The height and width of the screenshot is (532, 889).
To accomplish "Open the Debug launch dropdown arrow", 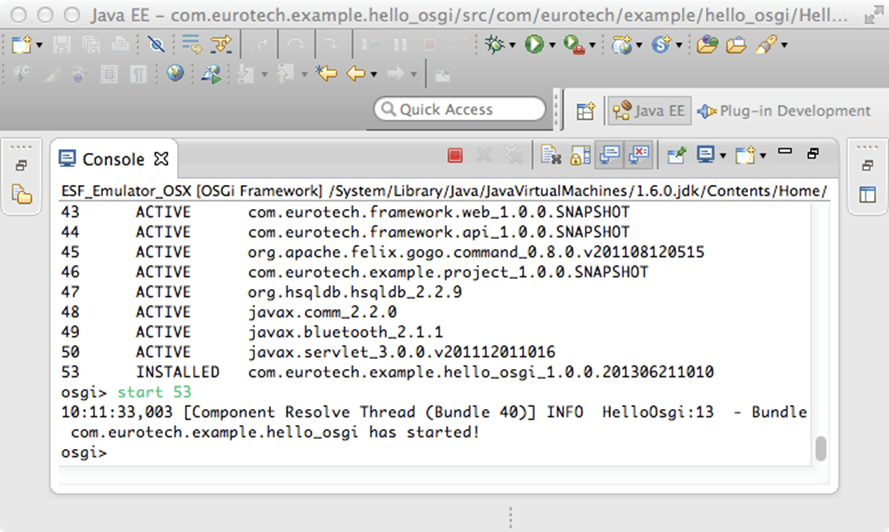I will (512, 45).
